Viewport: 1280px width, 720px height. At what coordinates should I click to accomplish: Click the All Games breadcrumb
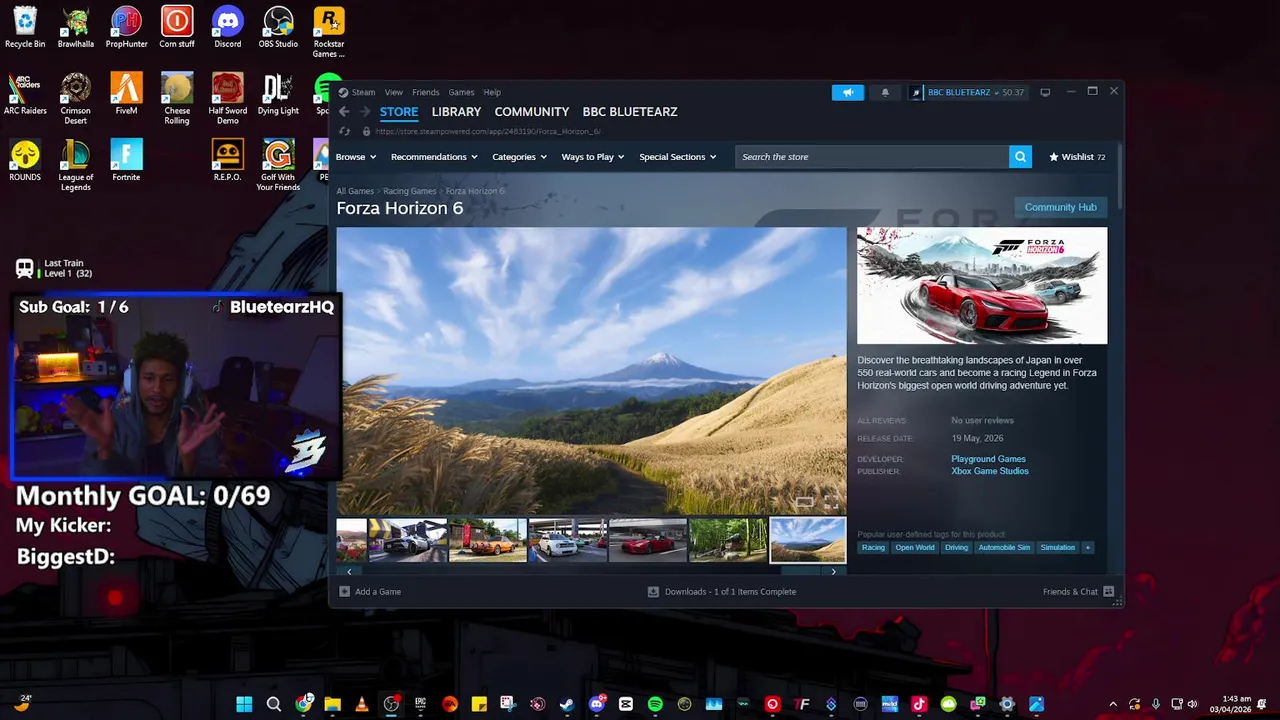point(355,191)
